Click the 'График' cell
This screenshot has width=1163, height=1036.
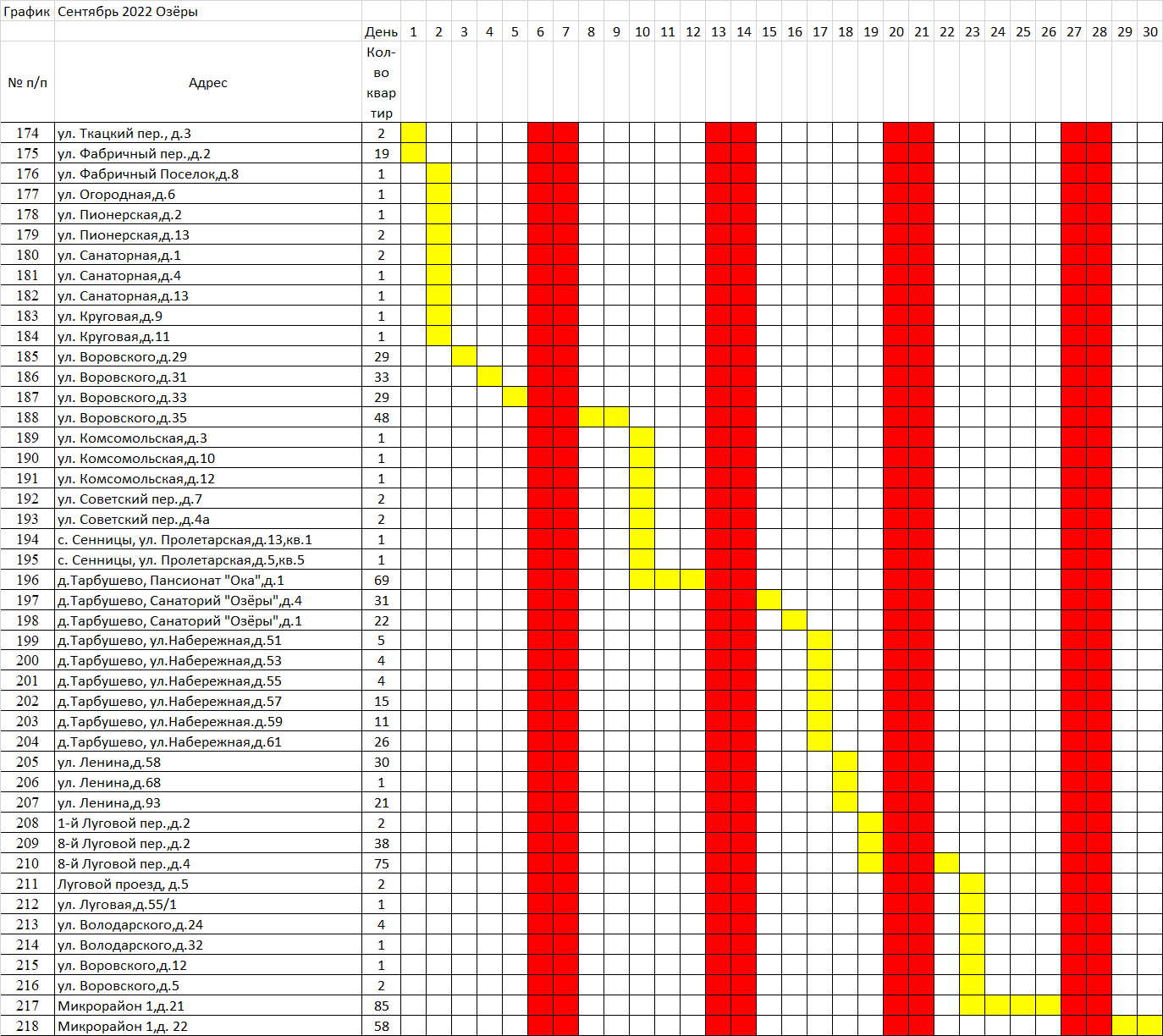pos(27,12)
